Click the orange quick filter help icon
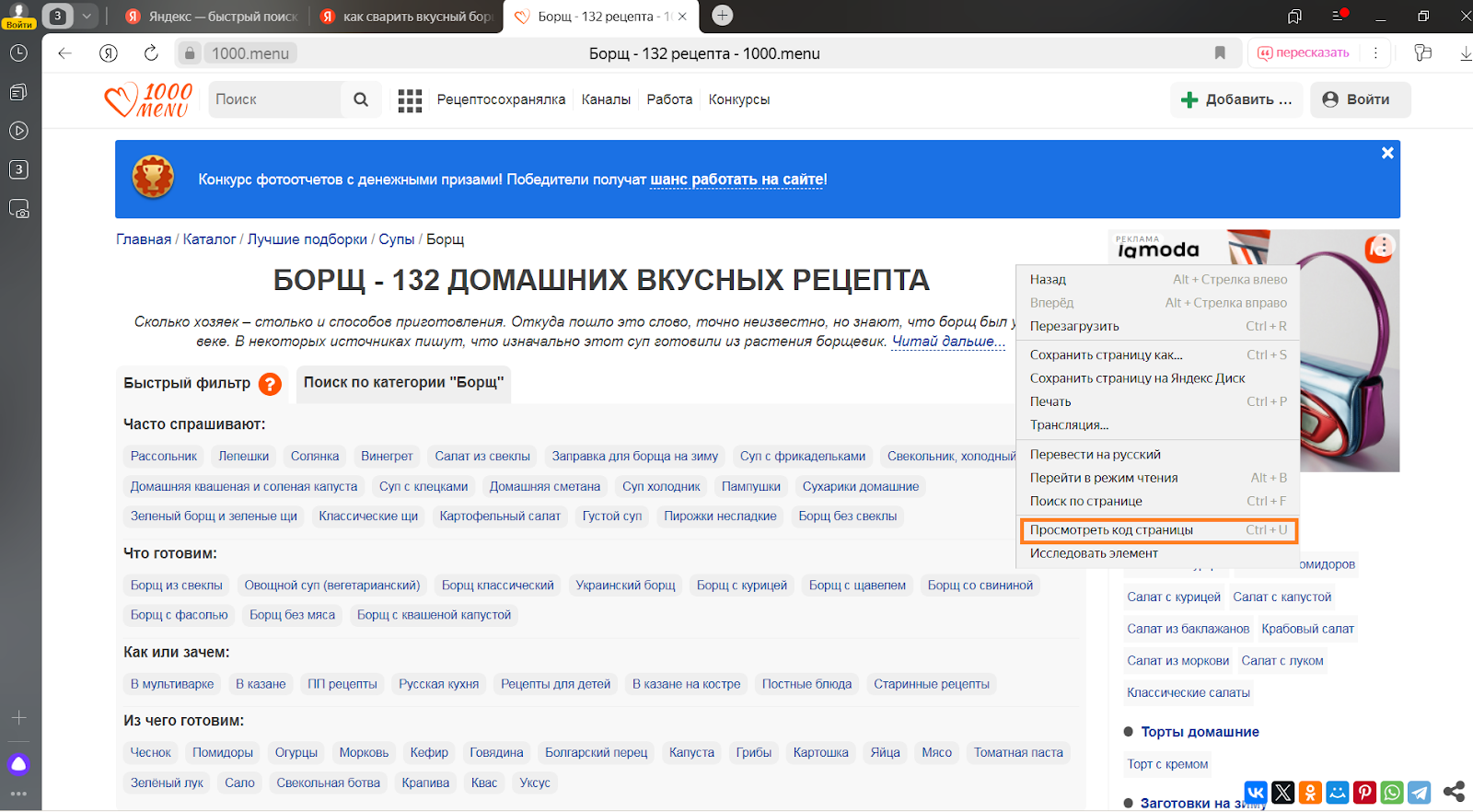 point(270,384)
